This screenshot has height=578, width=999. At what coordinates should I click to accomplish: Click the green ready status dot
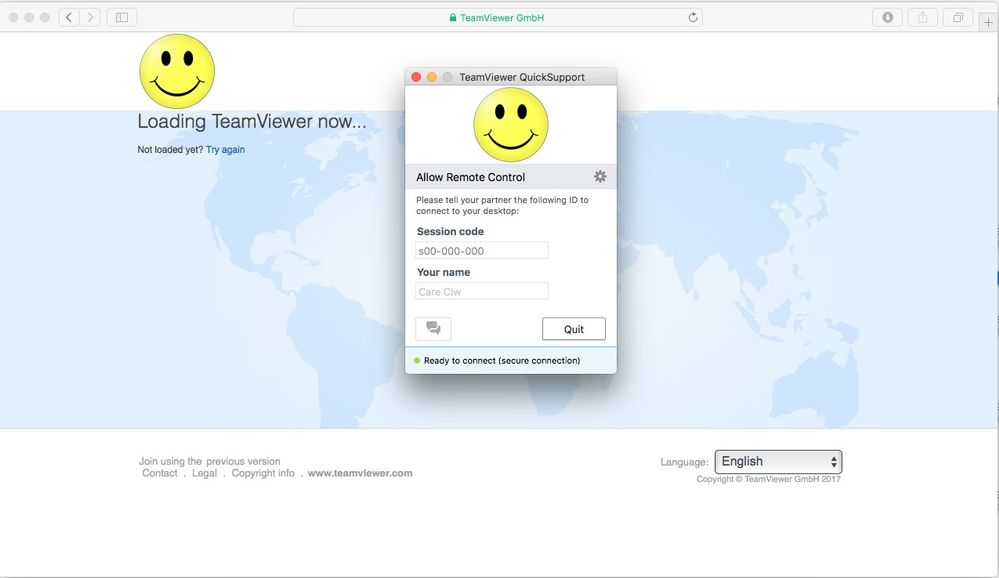click(x=417, y=361)
